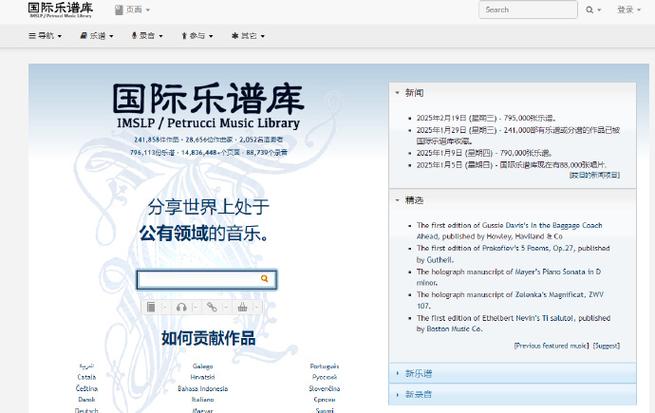Viewport: 655px width, 413px height.
Task: Click the top bar search magnifier icon
Action: coord(589,10)
